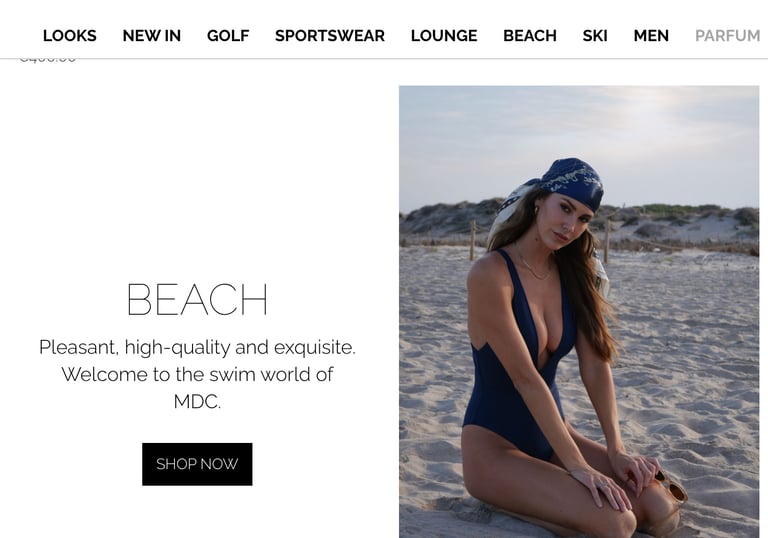
Task: Open the greyed PARFUM menu item
Action: 727,36
